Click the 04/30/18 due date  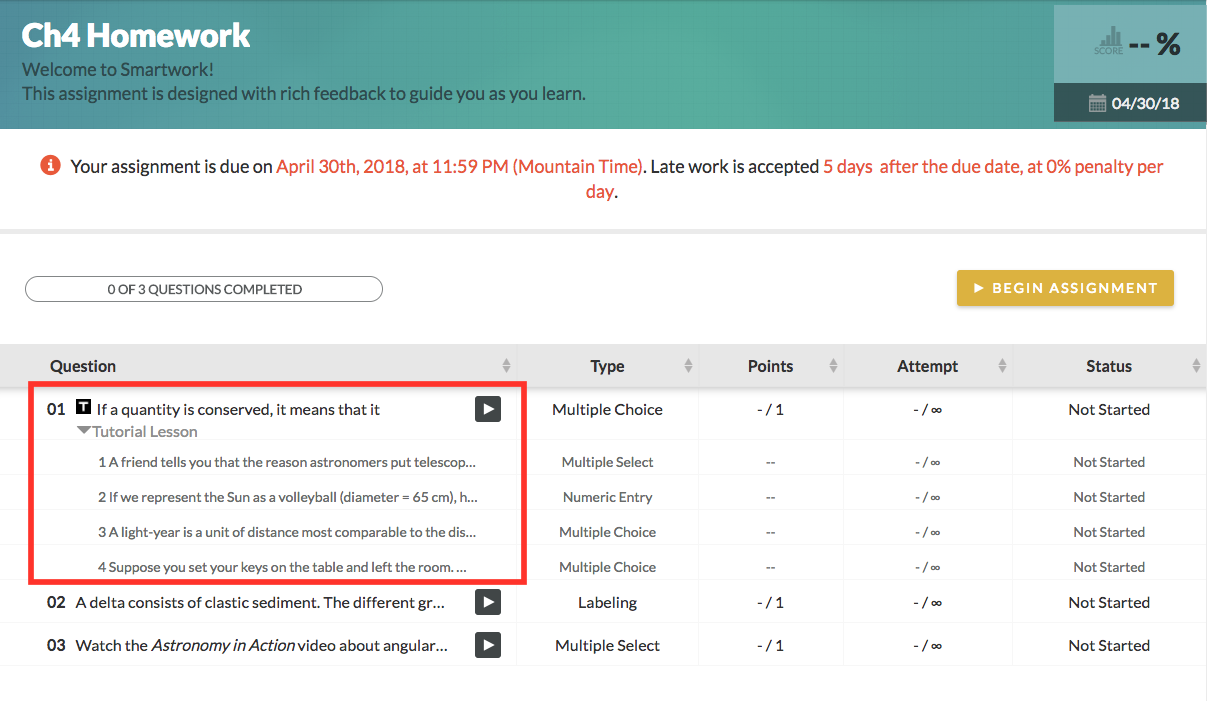coord(1145,102)
